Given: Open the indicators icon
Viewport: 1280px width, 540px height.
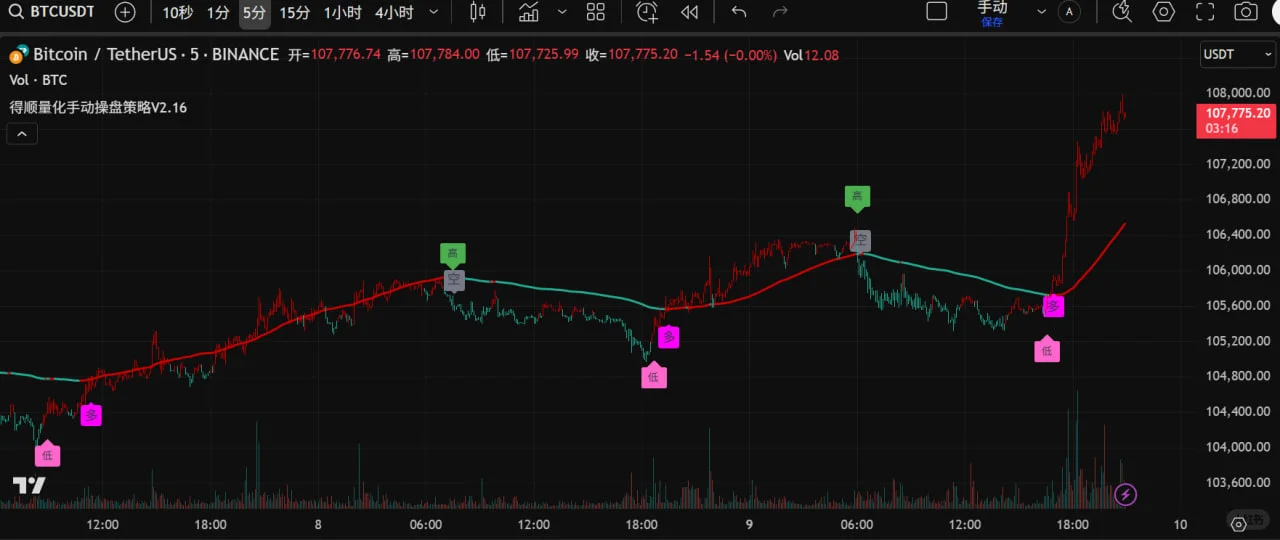Looking at the screenshot, I should point(529,12).
